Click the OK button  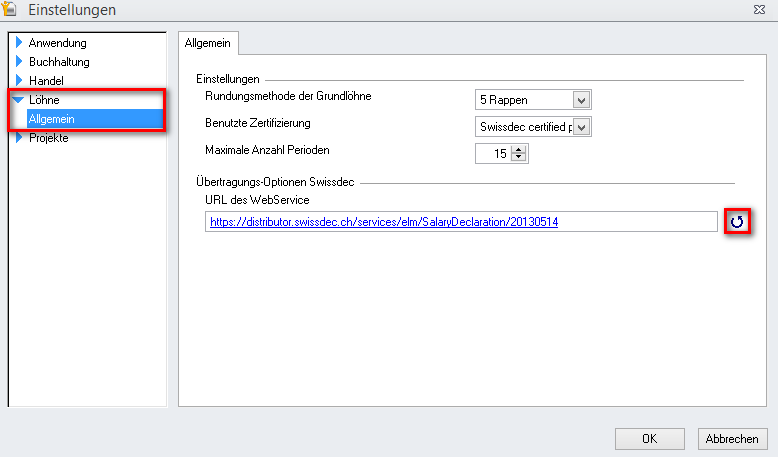click(x=649, y=439)
